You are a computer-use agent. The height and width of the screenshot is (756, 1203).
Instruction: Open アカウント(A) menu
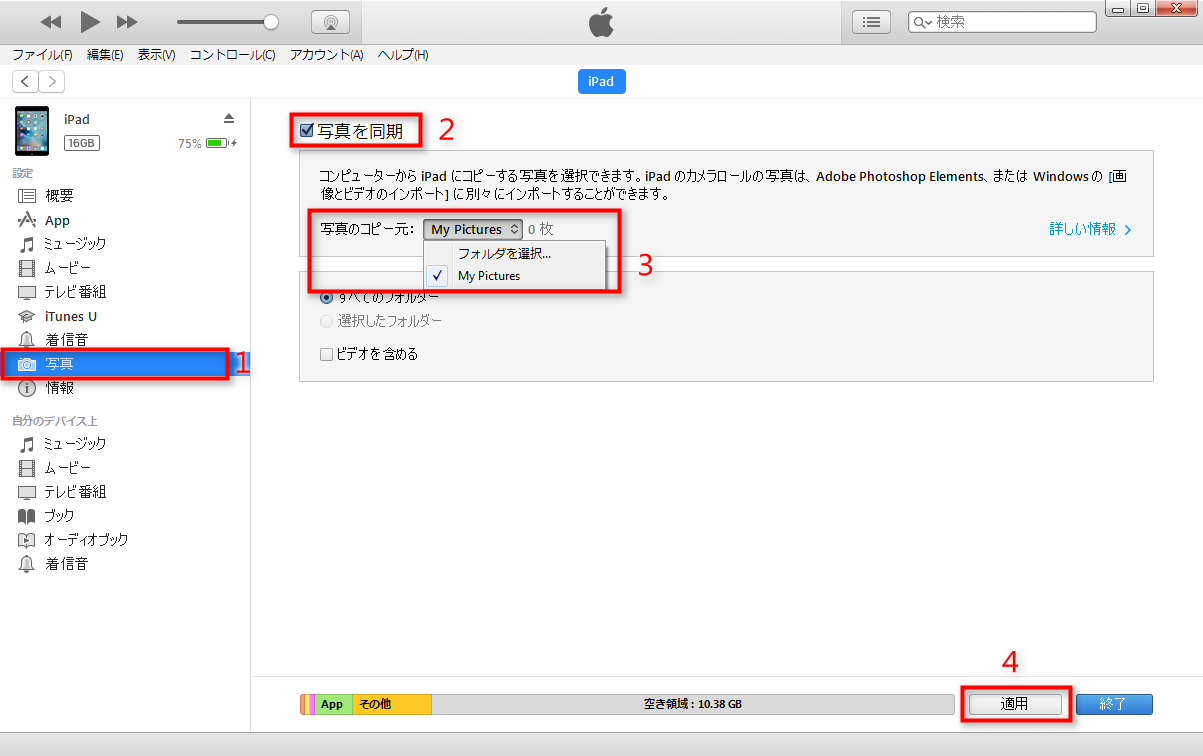click(x=326, y=55)
